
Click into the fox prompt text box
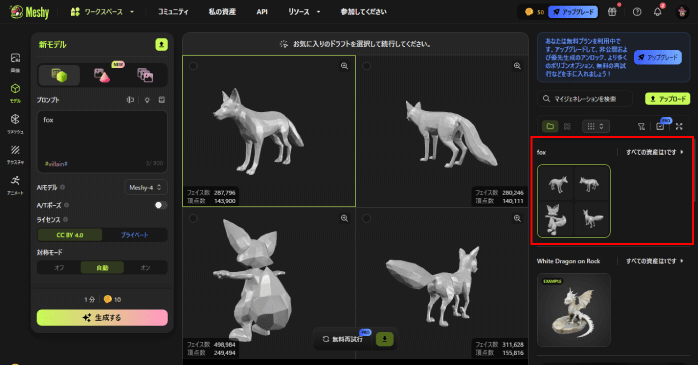(102, 142)
